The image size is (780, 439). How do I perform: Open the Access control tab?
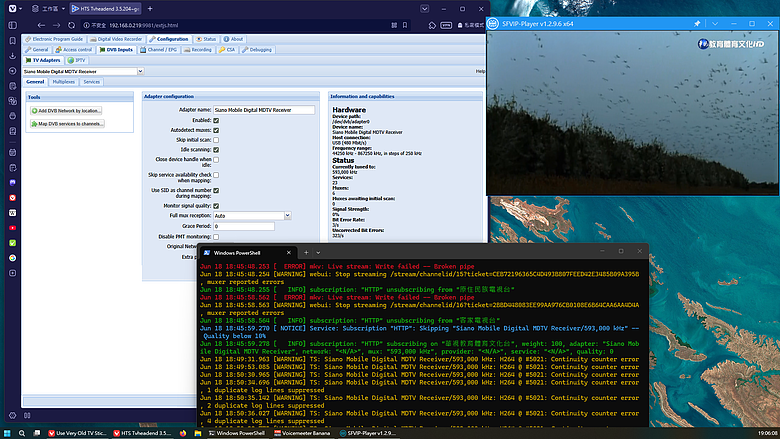(74, 50)
